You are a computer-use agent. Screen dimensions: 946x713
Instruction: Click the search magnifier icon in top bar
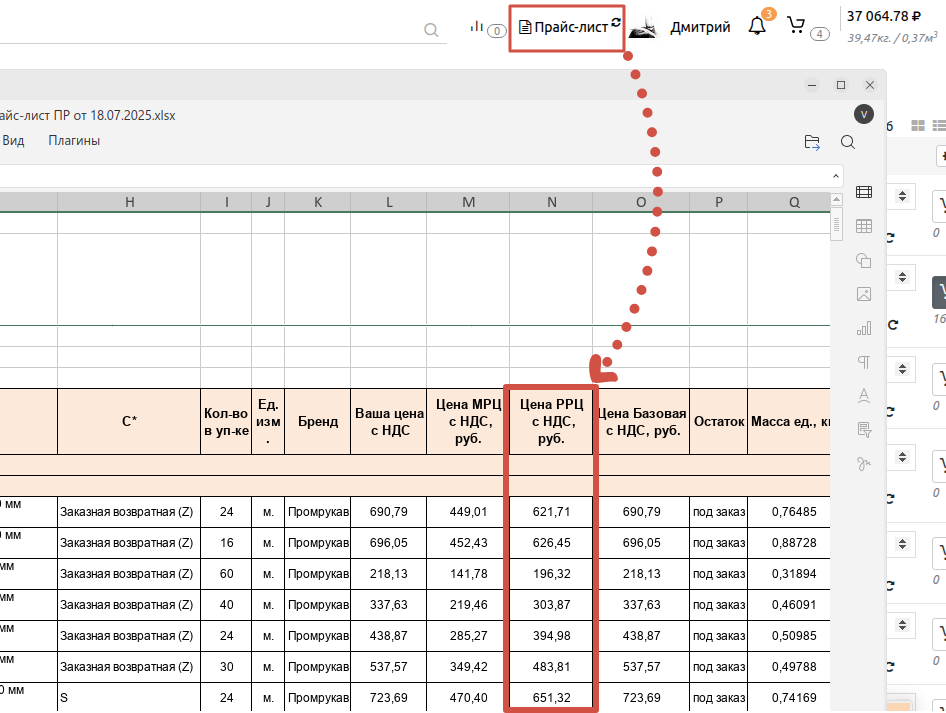tap(431, 30)
